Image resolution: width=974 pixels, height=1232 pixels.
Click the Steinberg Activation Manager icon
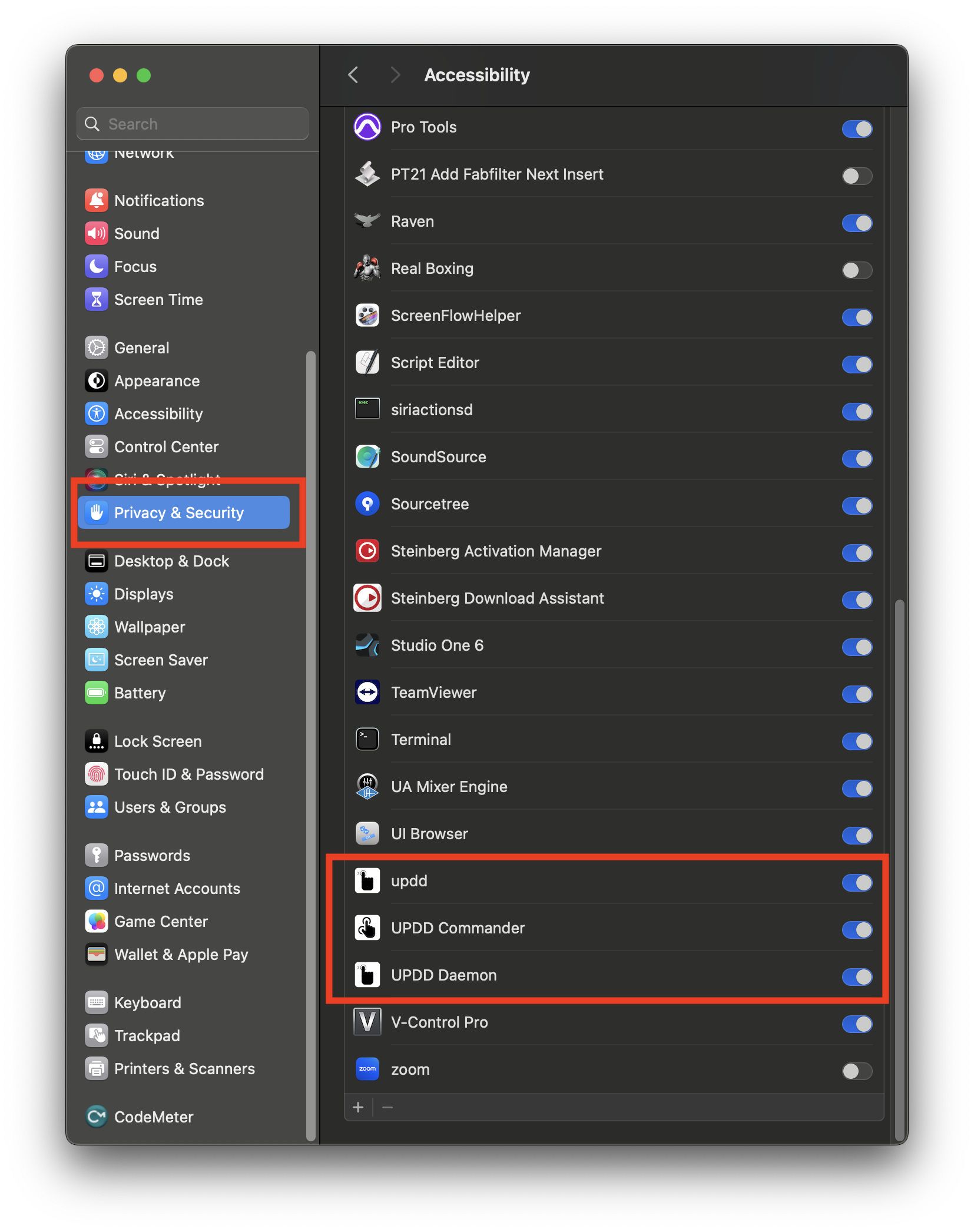click(x=367, y=551)
